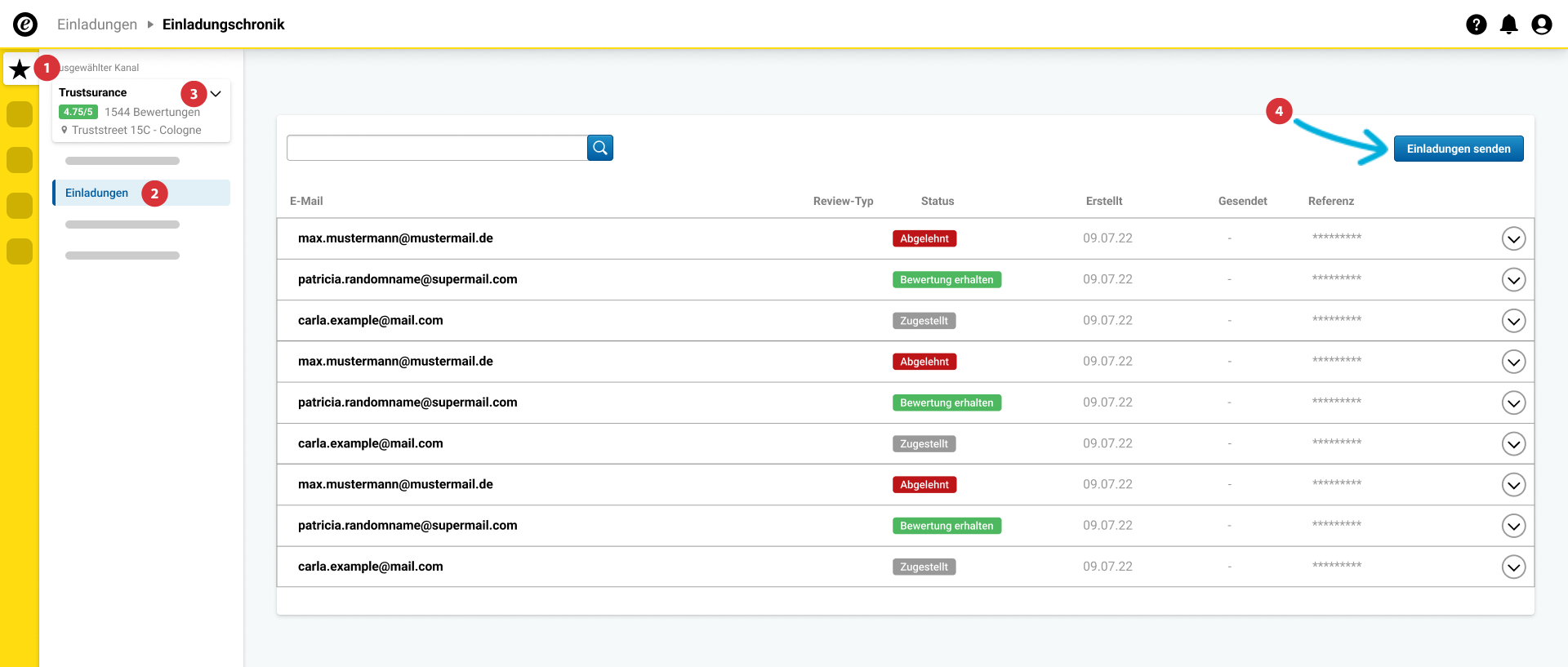Expand the second max.mustermann@mustermail.de row
The height and width of the screenshot is (667, 1568).
1514,362
